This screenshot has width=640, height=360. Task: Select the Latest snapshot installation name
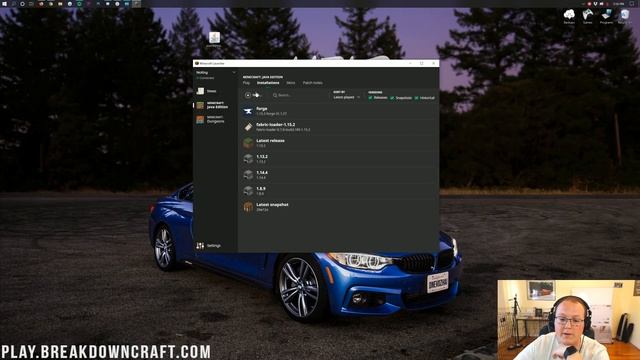pyautogui.click(x=272, y=204)
